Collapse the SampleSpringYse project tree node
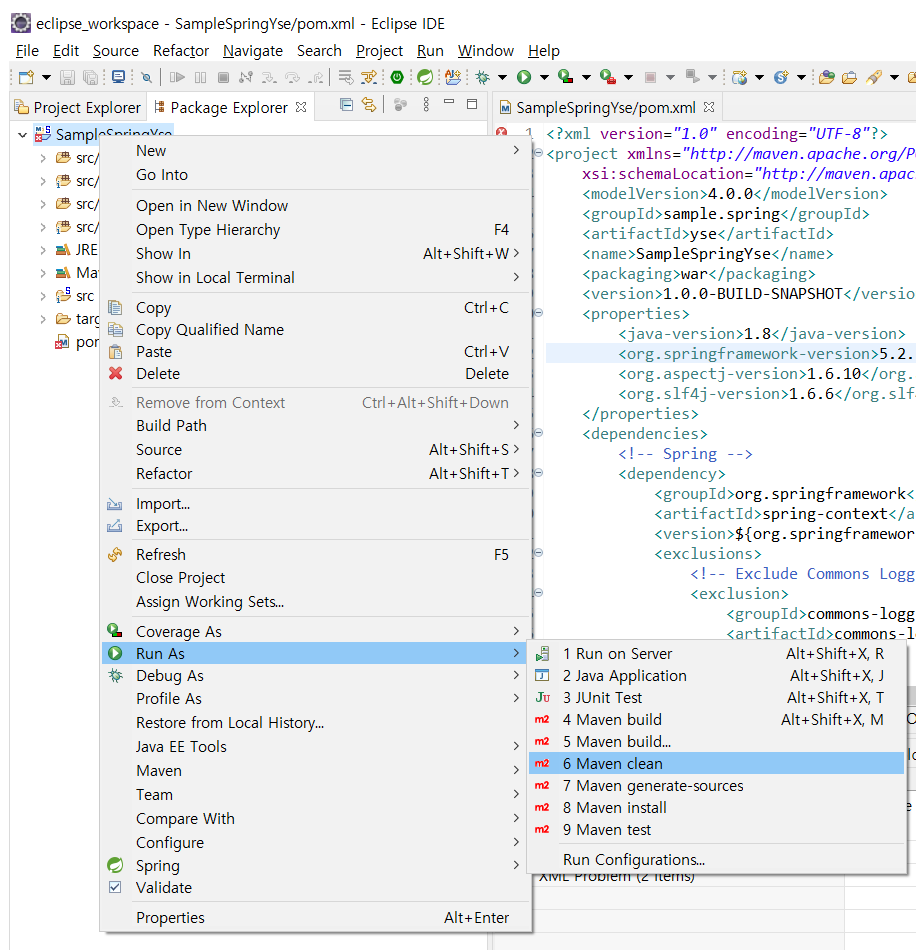 [22, 135]
